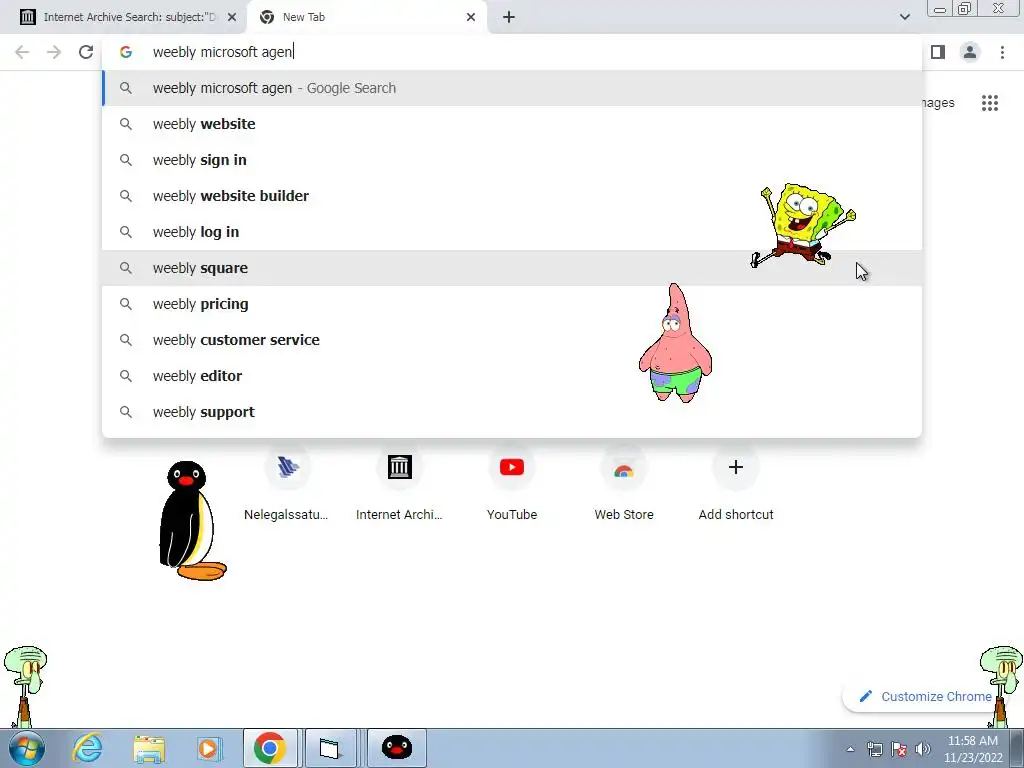Choose the 'weebly square' suggestion

[x=512, y=268]
